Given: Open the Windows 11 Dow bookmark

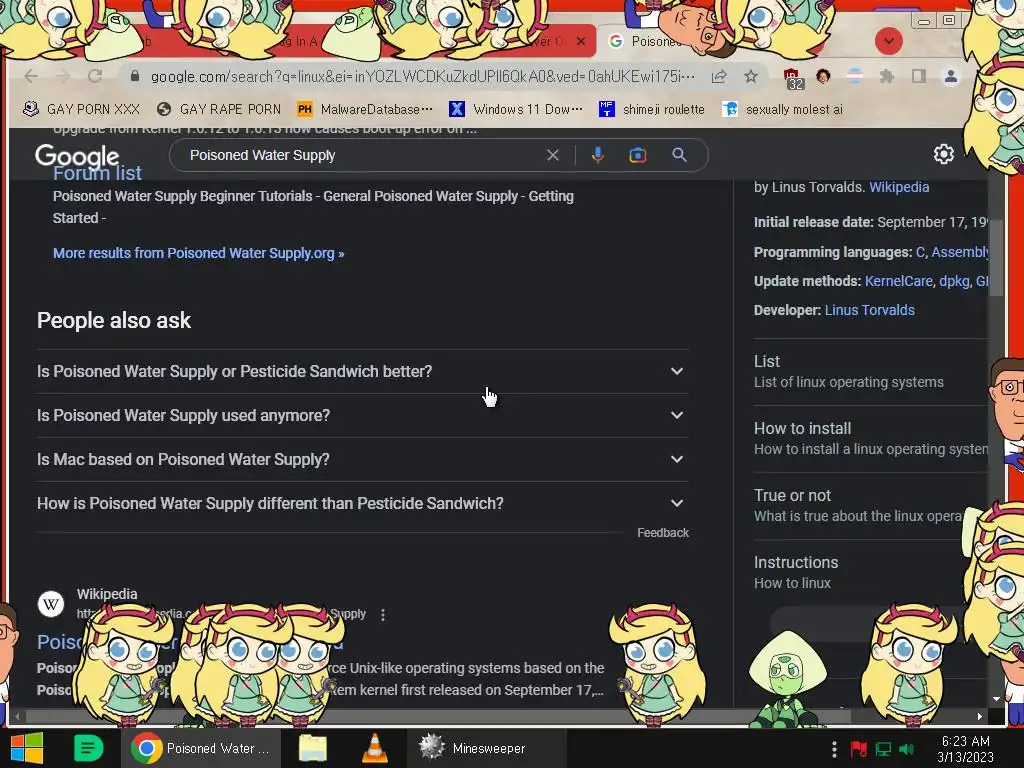Looking at the screenshot, I should 515,109.
